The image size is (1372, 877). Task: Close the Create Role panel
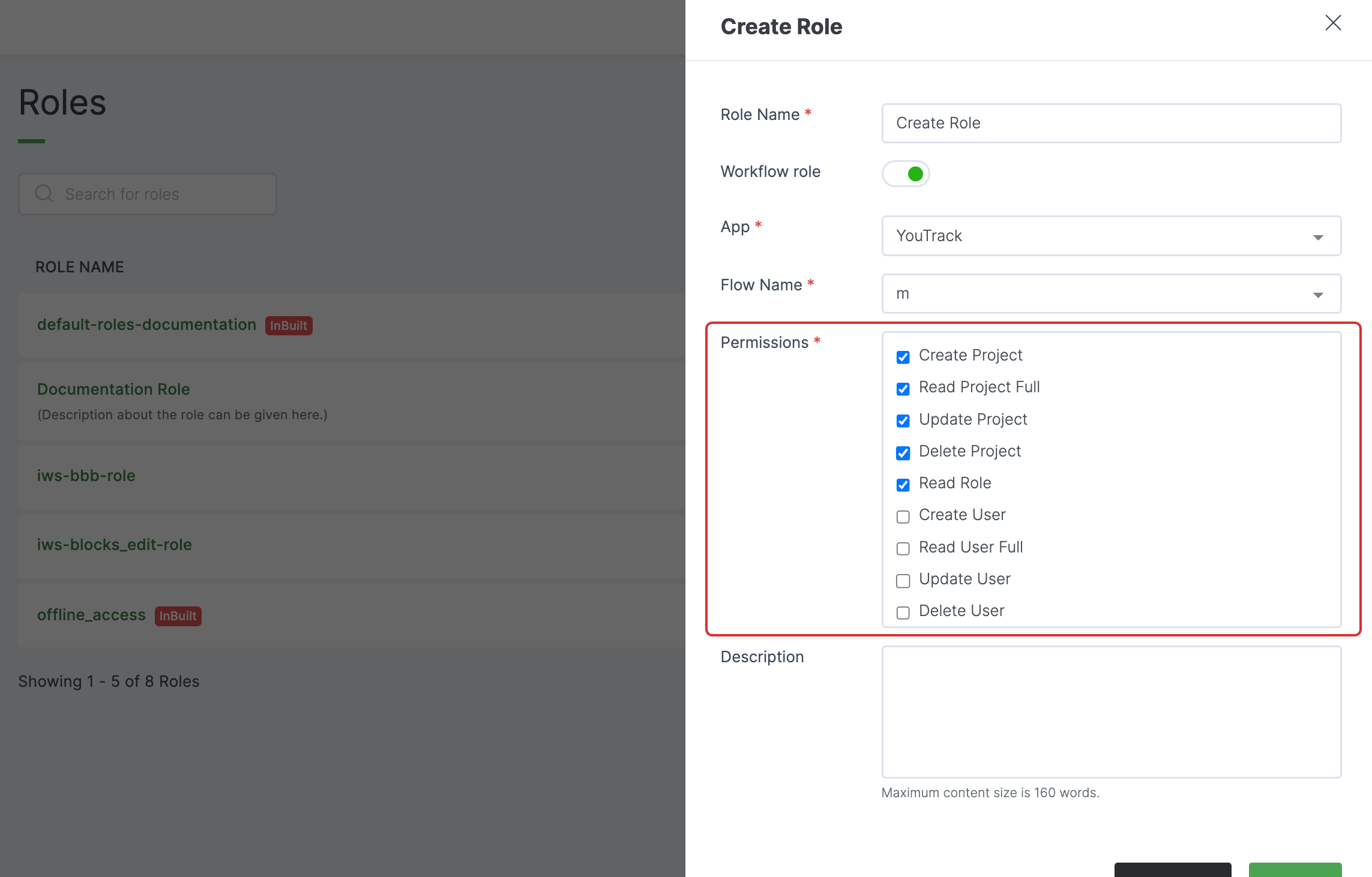tap(1333, 23)
